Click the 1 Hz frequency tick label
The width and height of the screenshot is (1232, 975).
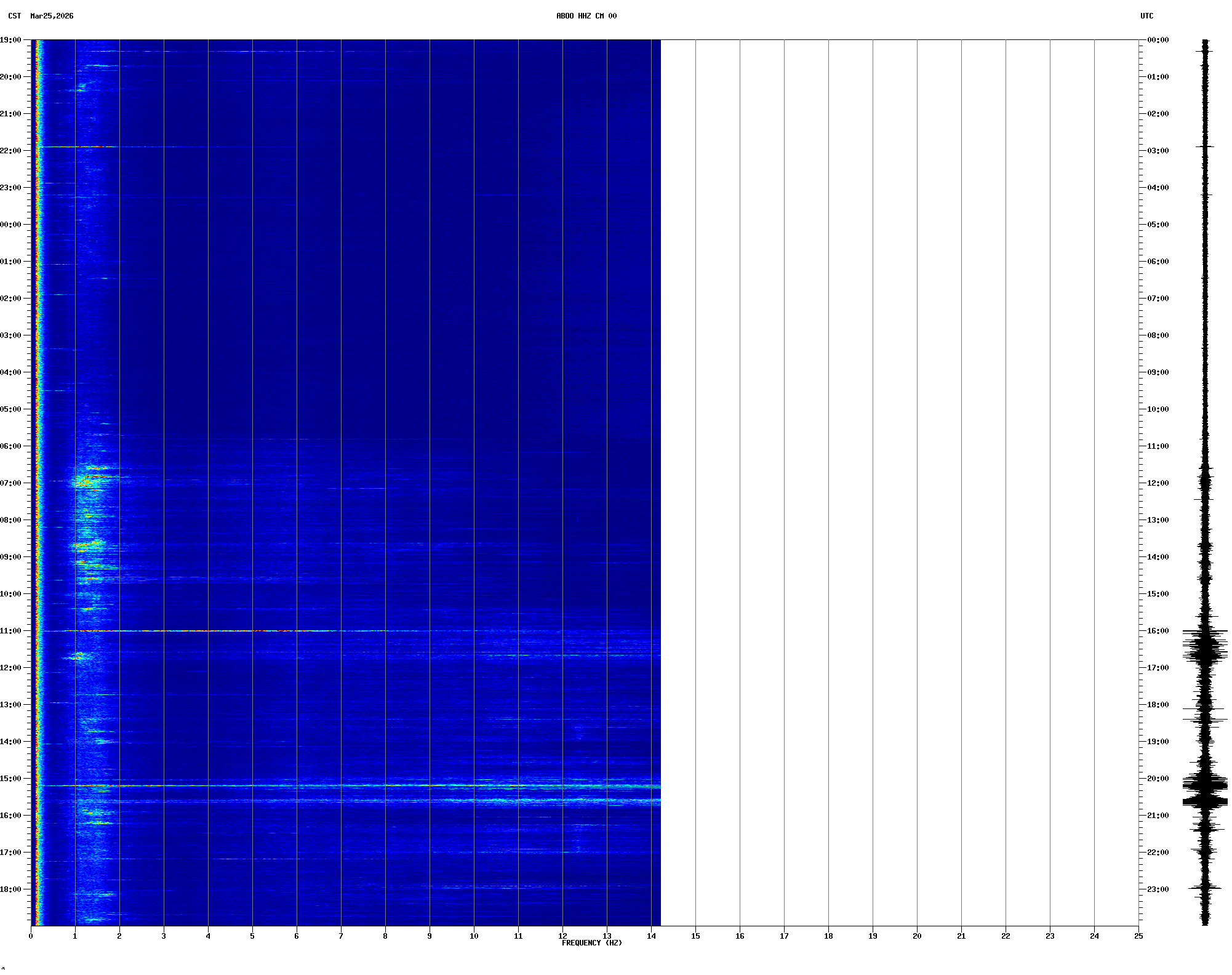pos(75,936)
